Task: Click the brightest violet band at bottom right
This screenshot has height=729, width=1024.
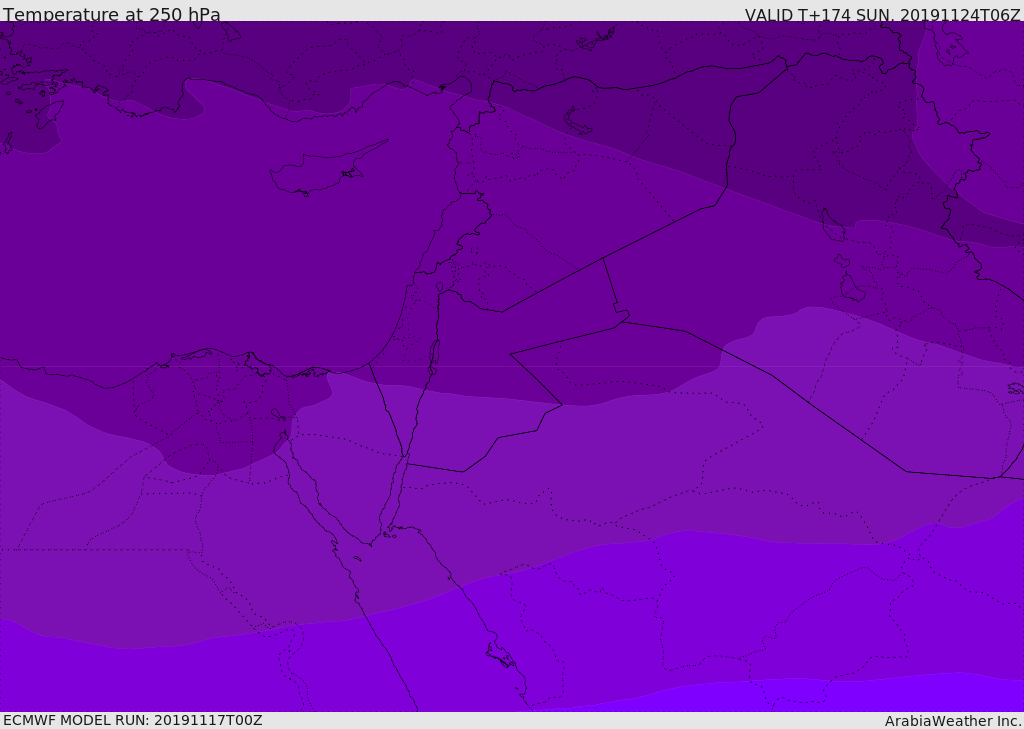Action: tap(900, 696)
